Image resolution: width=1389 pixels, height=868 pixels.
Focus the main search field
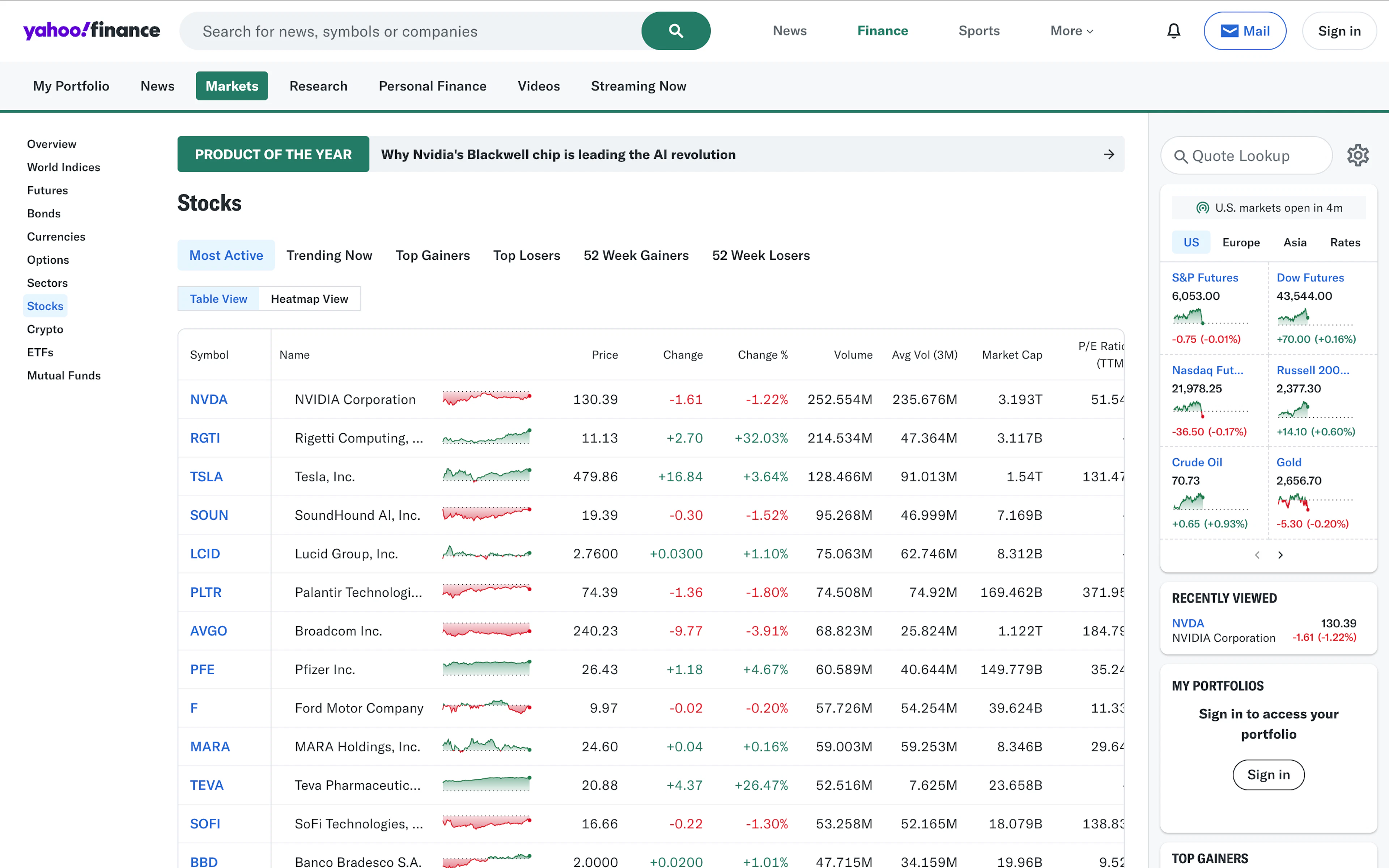coord(411,31)
